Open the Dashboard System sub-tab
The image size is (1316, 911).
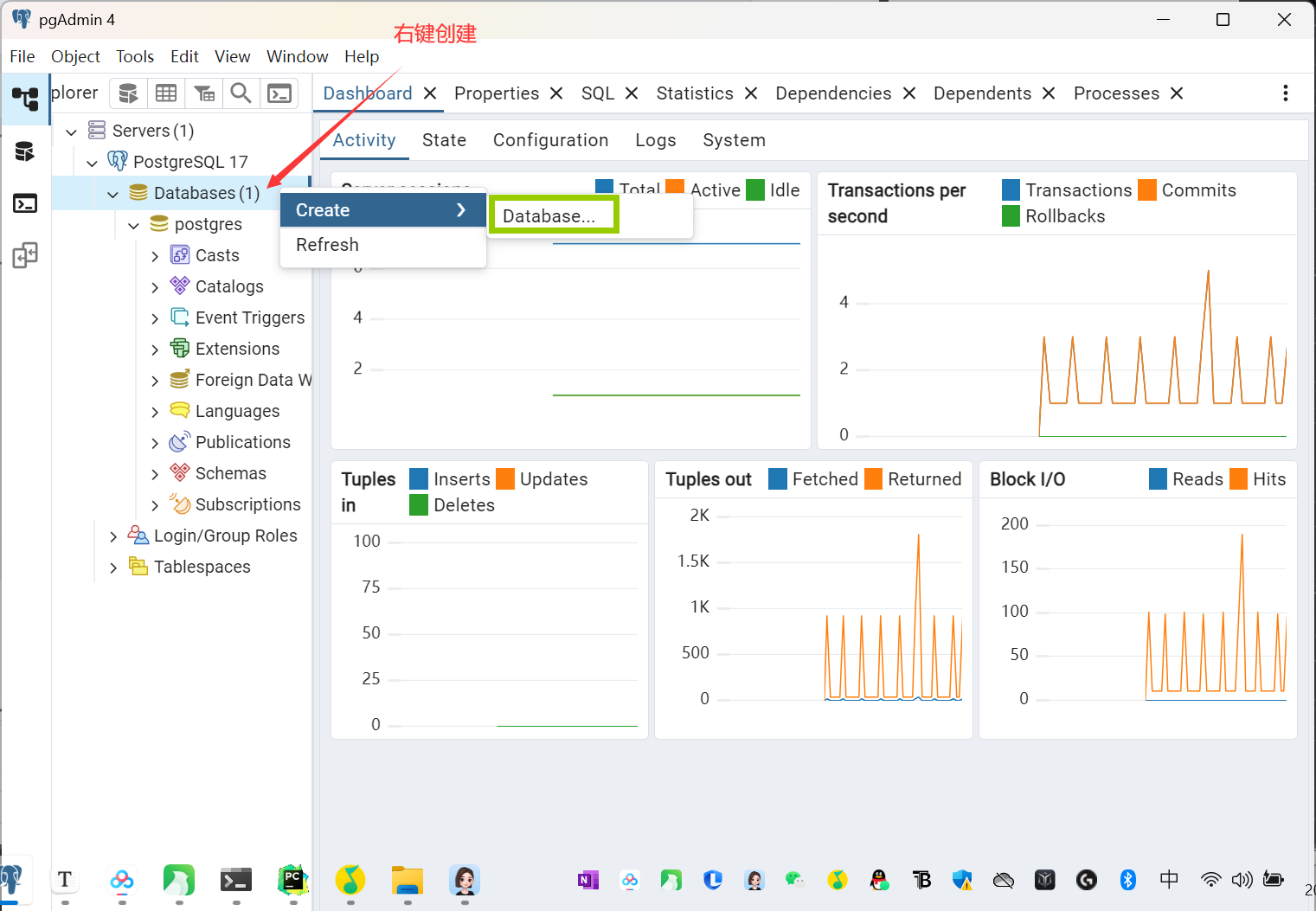(x=734, y=140)
